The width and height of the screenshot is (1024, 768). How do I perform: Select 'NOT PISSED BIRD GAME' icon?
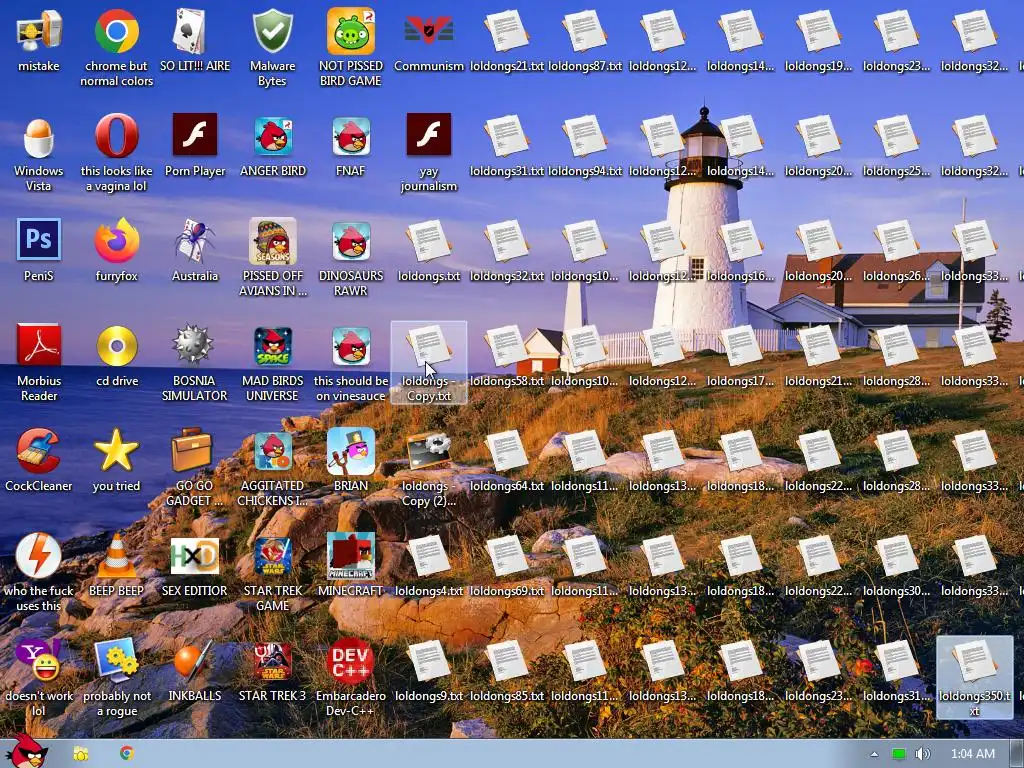click(x=351, y=31)
